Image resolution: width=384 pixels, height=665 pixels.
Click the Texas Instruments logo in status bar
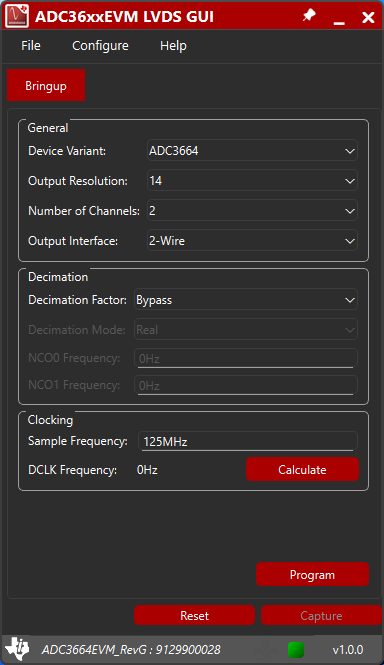17,649
